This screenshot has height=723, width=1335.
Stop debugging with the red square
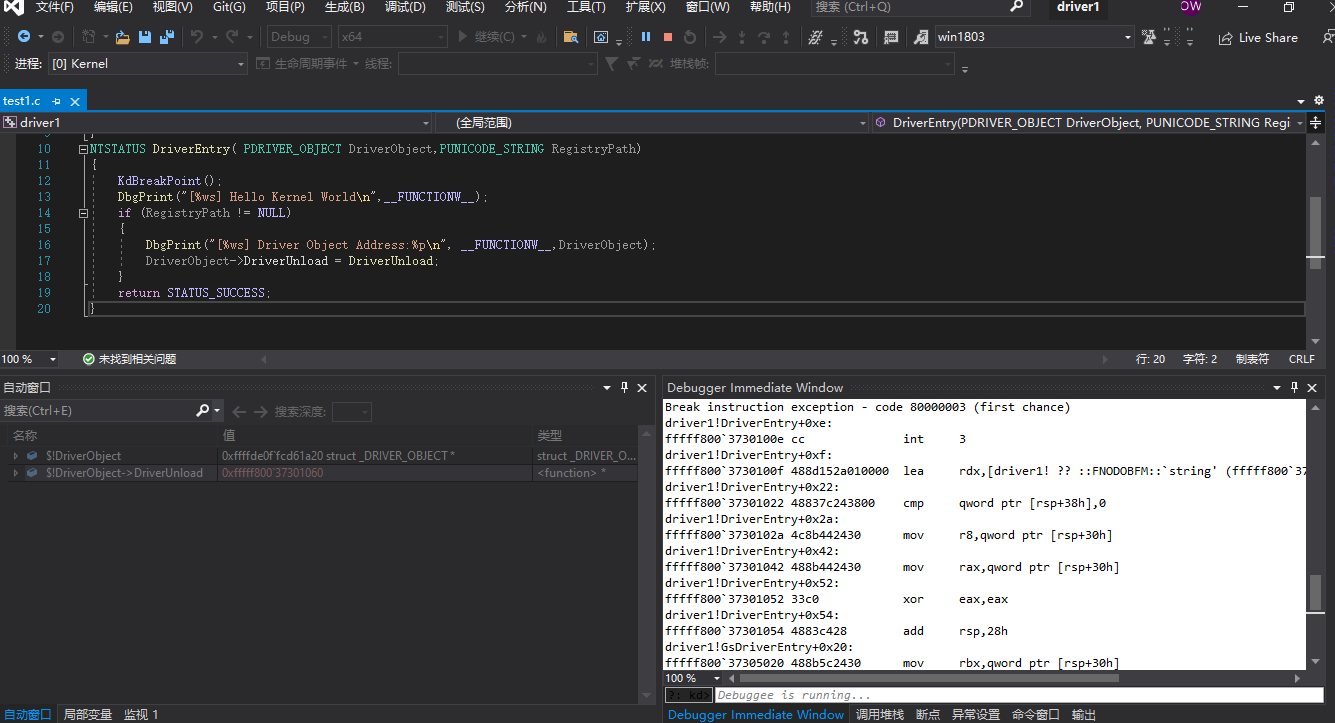pos(668,37)
